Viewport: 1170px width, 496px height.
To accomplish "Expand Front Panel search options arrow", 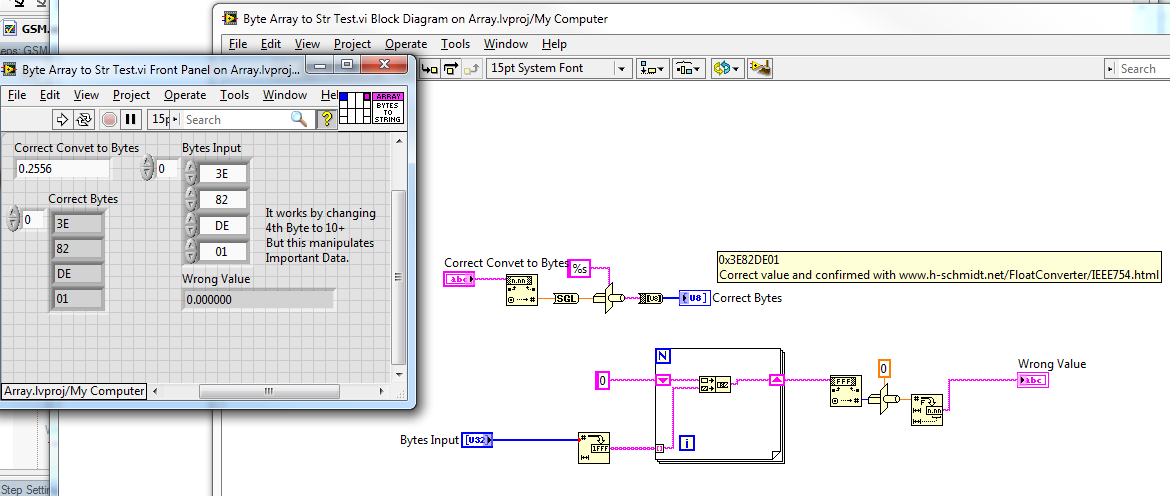I will click(x=176, y=119).
